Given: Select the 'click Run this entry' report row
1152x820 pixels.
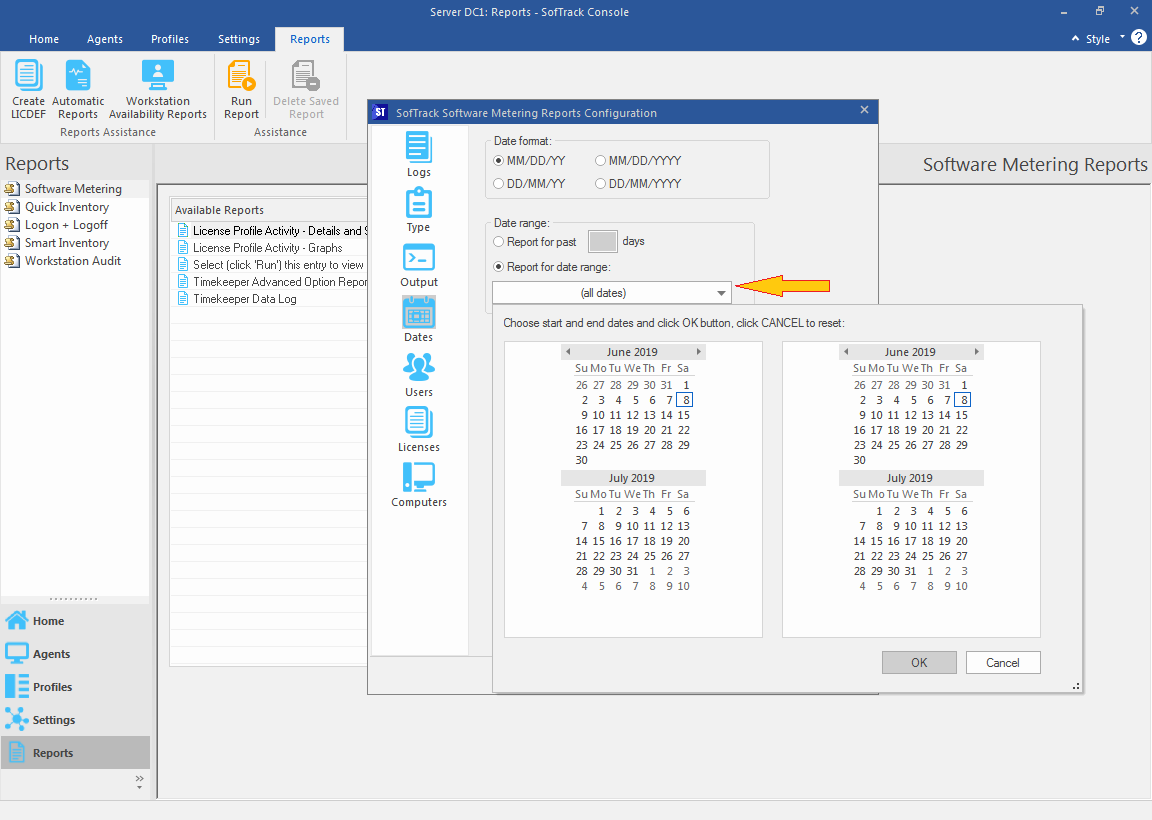Looking at the screenshot, I should (272, 265).
